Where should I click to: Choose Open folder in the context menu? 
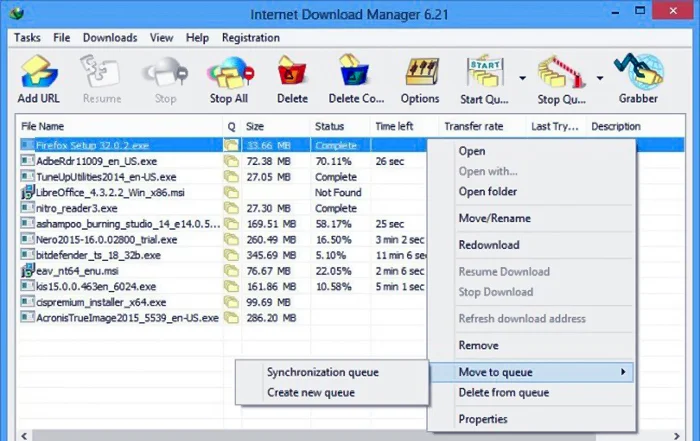488,191
